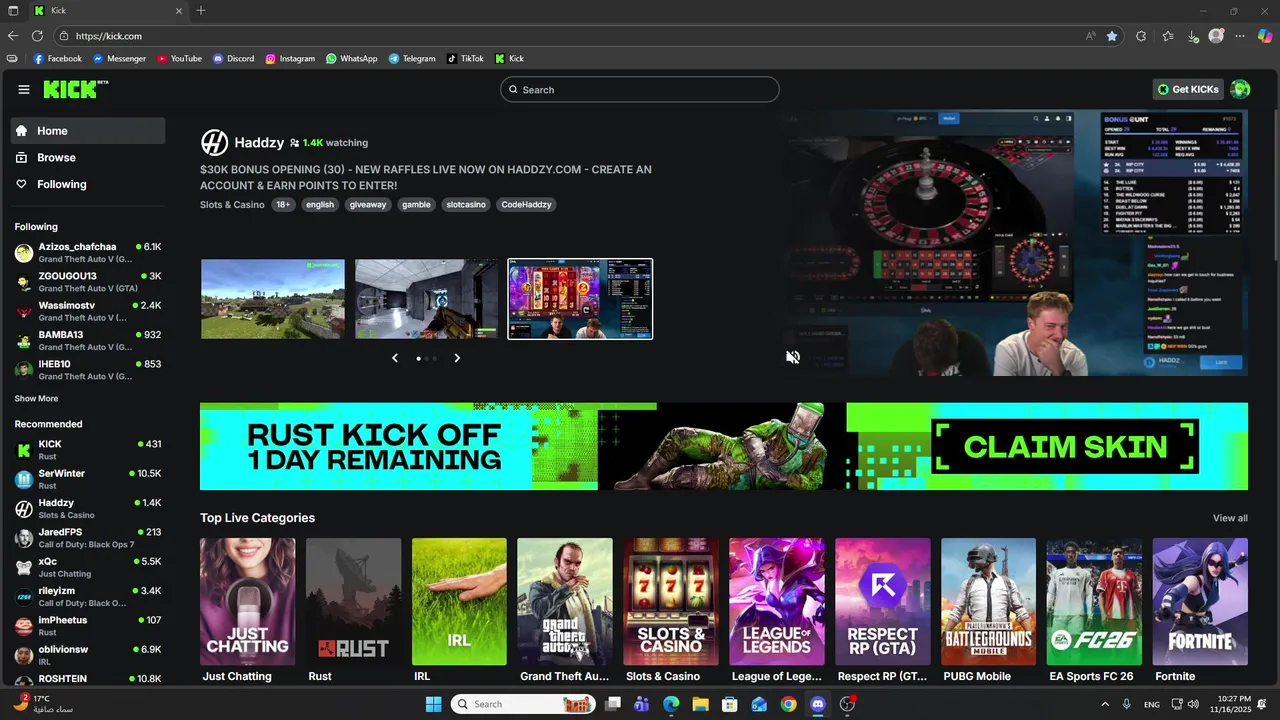Open Kick bookmark in favorites bar

pos(510,59)
